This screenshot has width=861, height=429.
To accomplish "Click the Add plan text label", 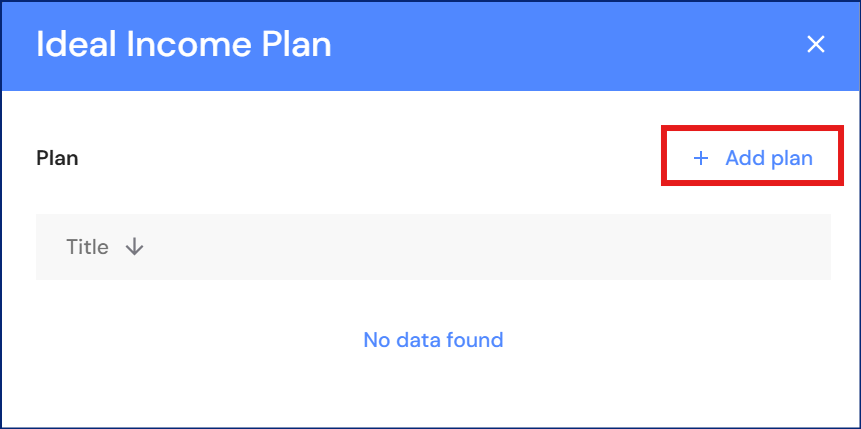I will pyautogui.click(x=768, y=158).
